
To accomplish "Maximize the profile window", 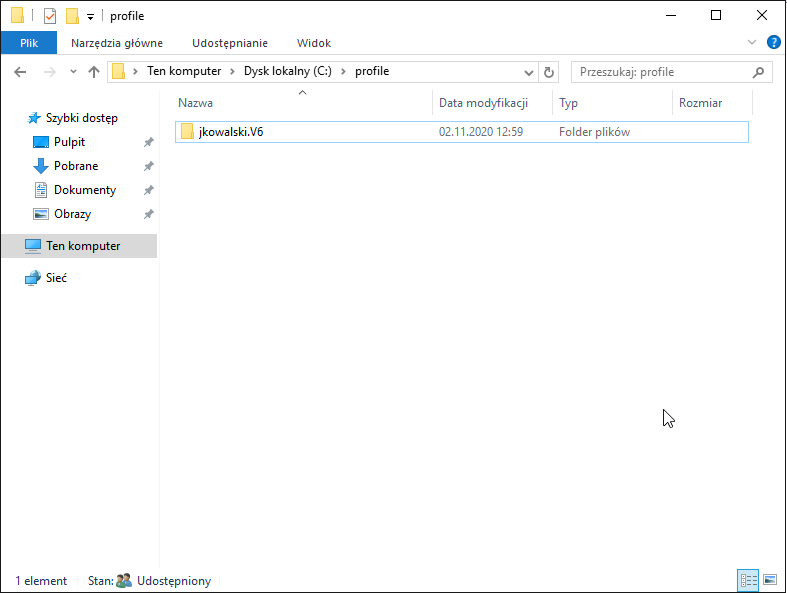I will click(716, 16).
